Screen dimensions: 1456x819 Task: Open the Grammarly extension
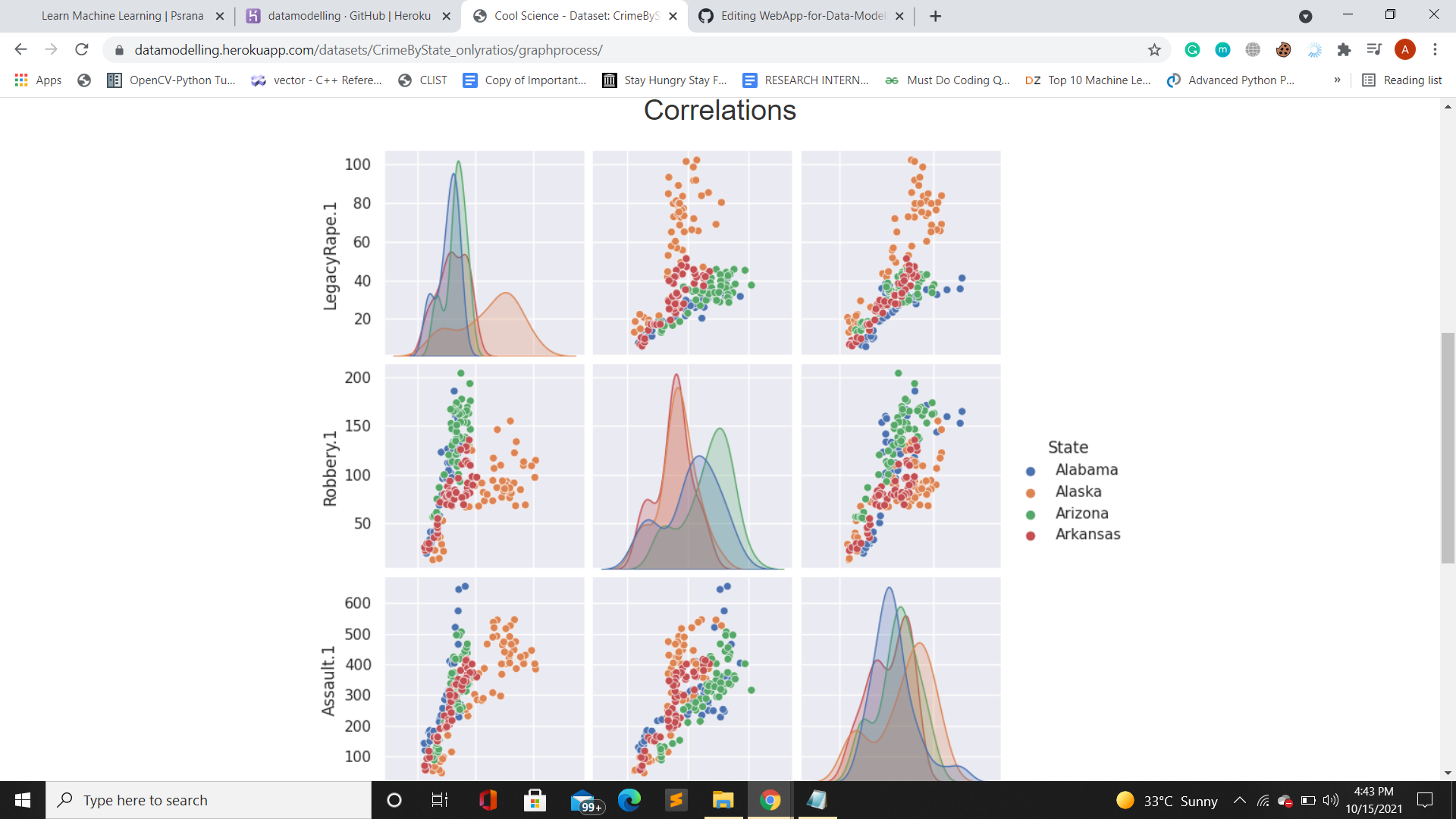(x=1193, y=49)
